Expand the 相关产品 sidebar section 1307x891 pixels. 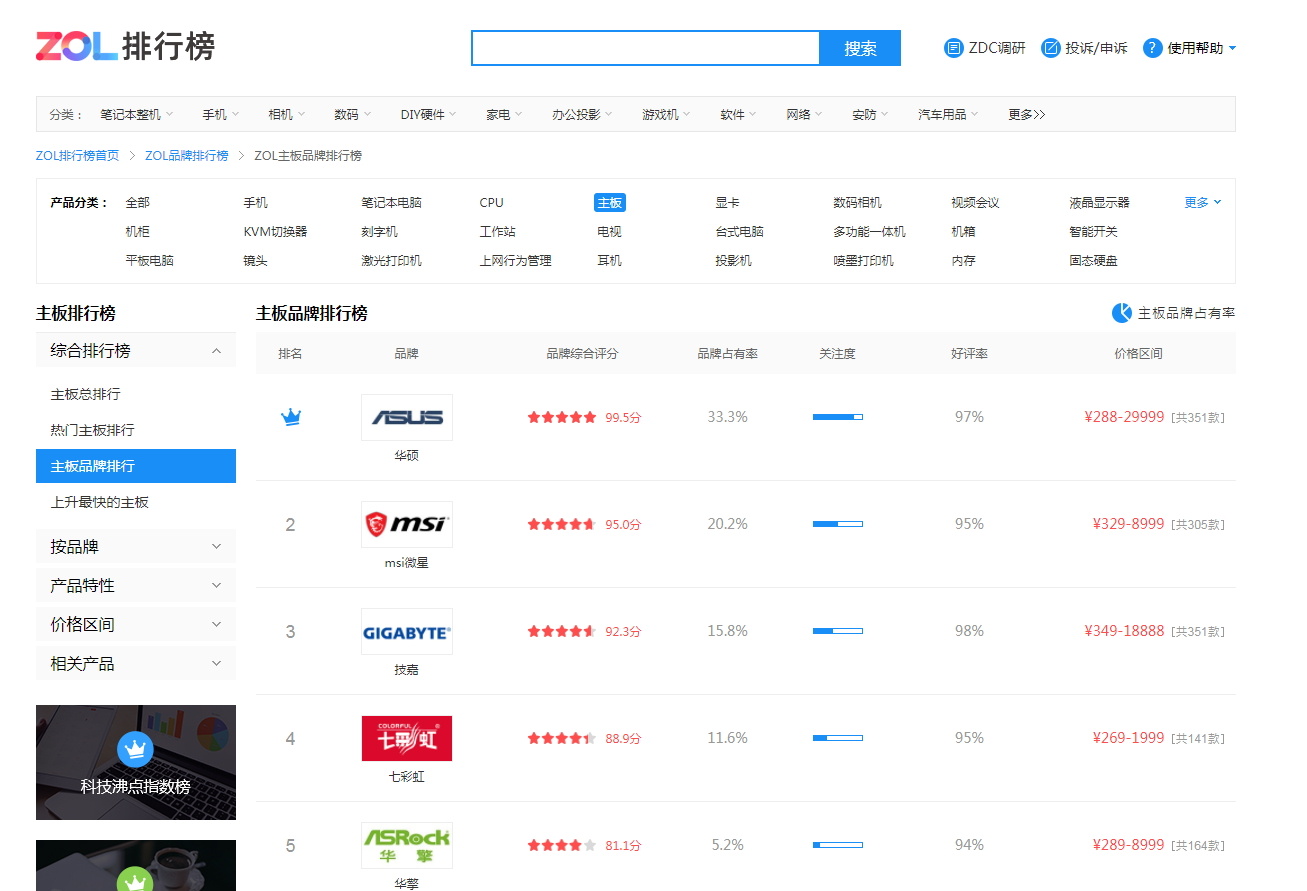pos(136,664)
